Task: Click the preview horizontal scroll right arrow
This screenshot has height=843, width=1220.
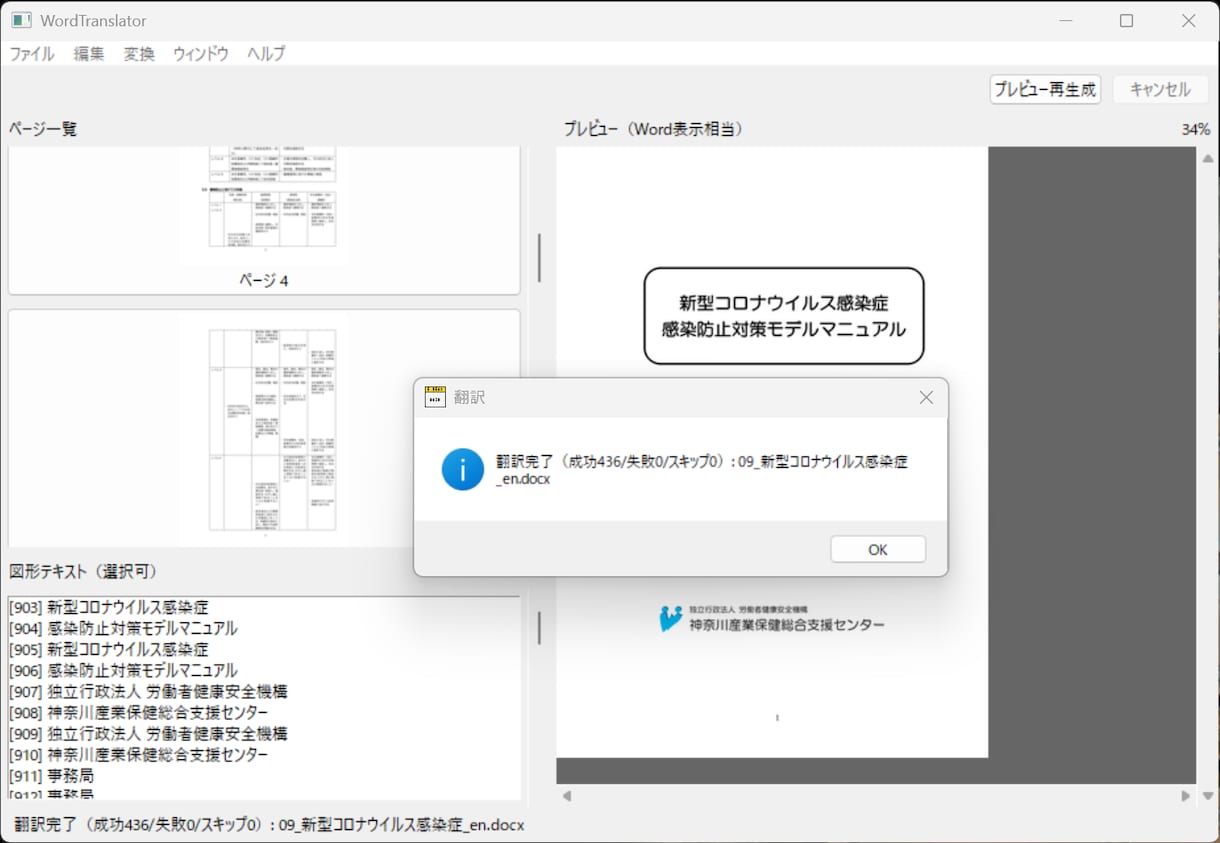Action: [1186, 796]
